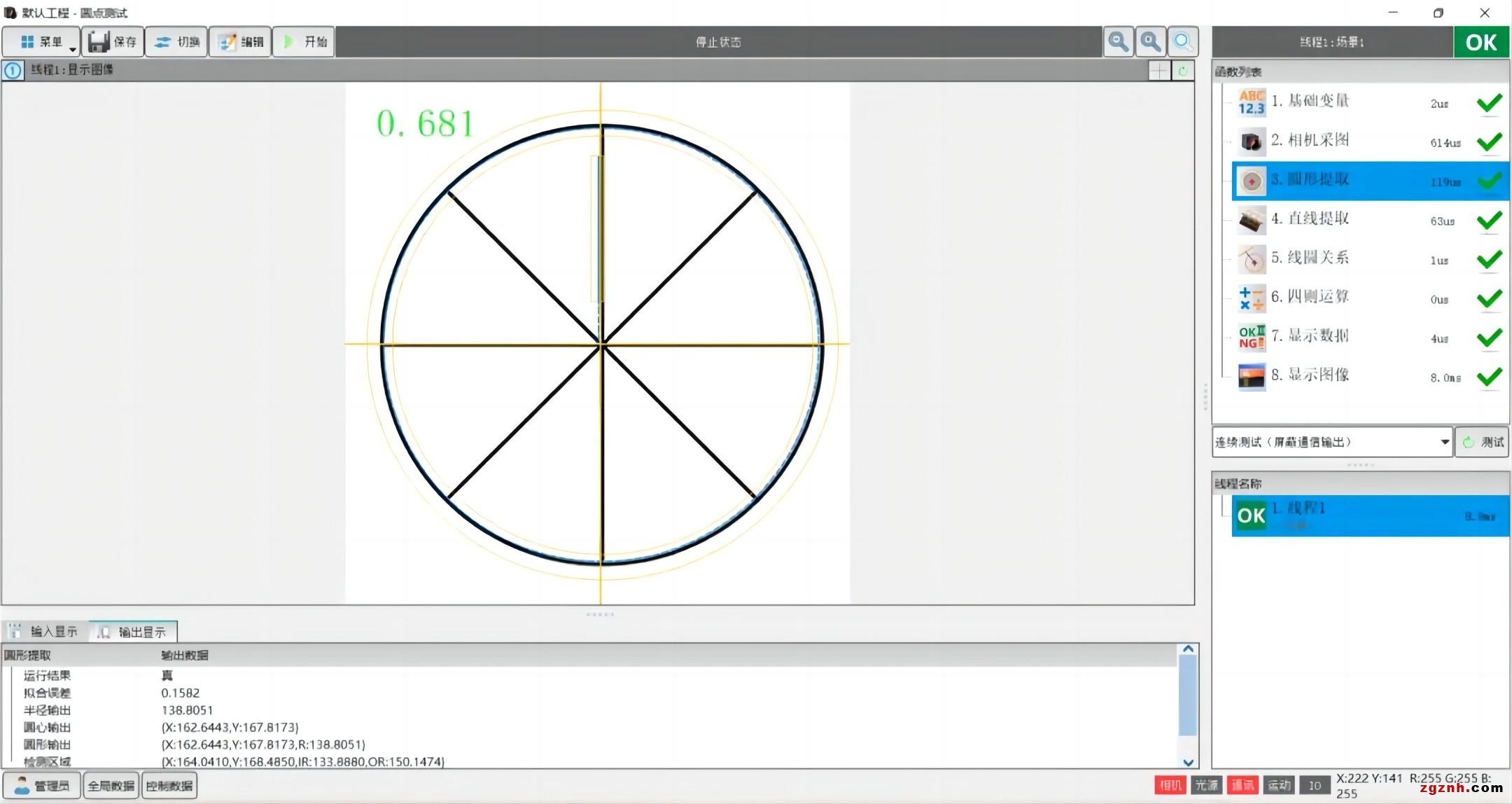The image size is (1512, 804).
Task: Toggle the red 相机 camera status indicator
Action: (x=1170, y=785)
